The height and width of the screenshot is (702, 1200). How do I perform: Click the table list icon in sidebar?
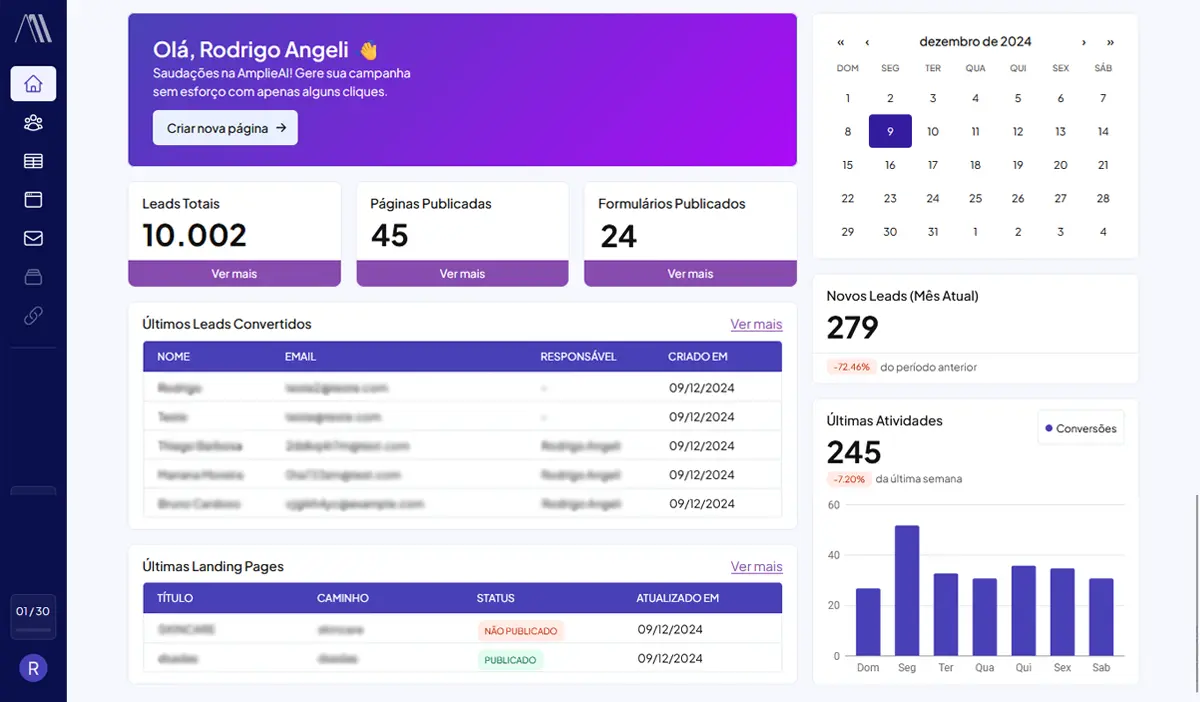tap(33, 161)
